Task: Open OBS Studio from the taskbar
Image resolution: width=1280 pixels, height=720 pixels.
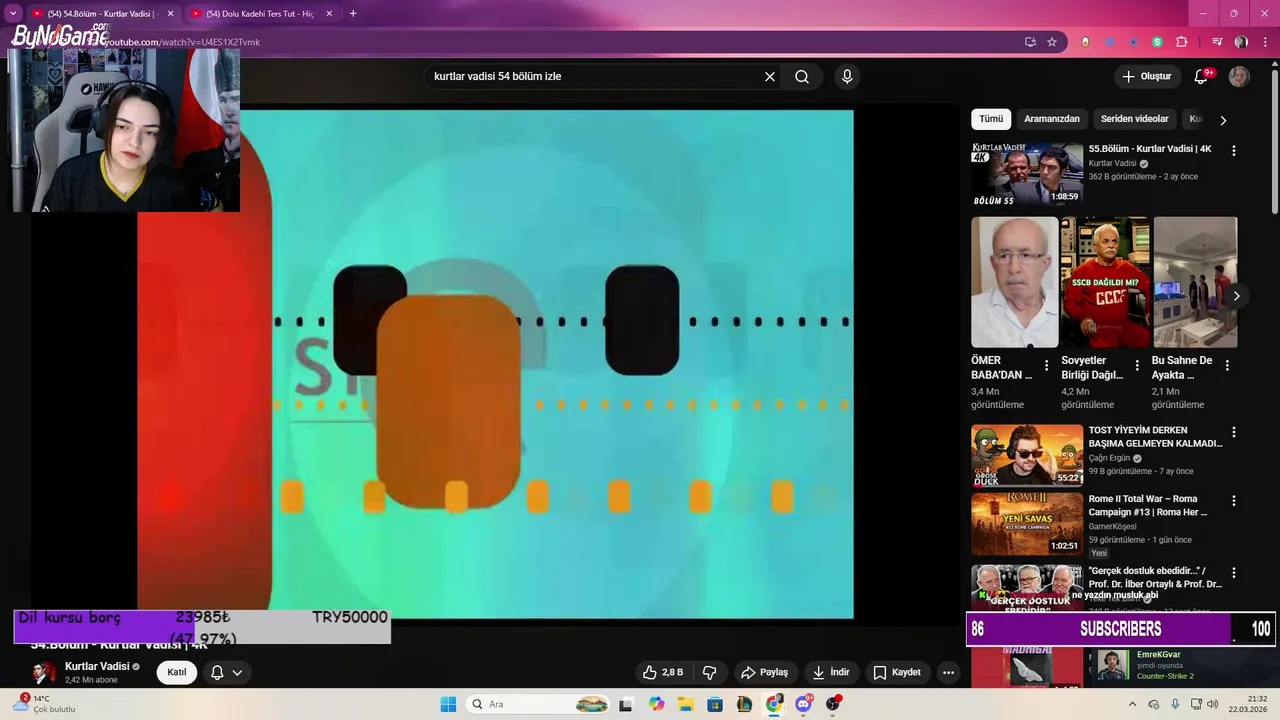Action: tap(833, 704)
